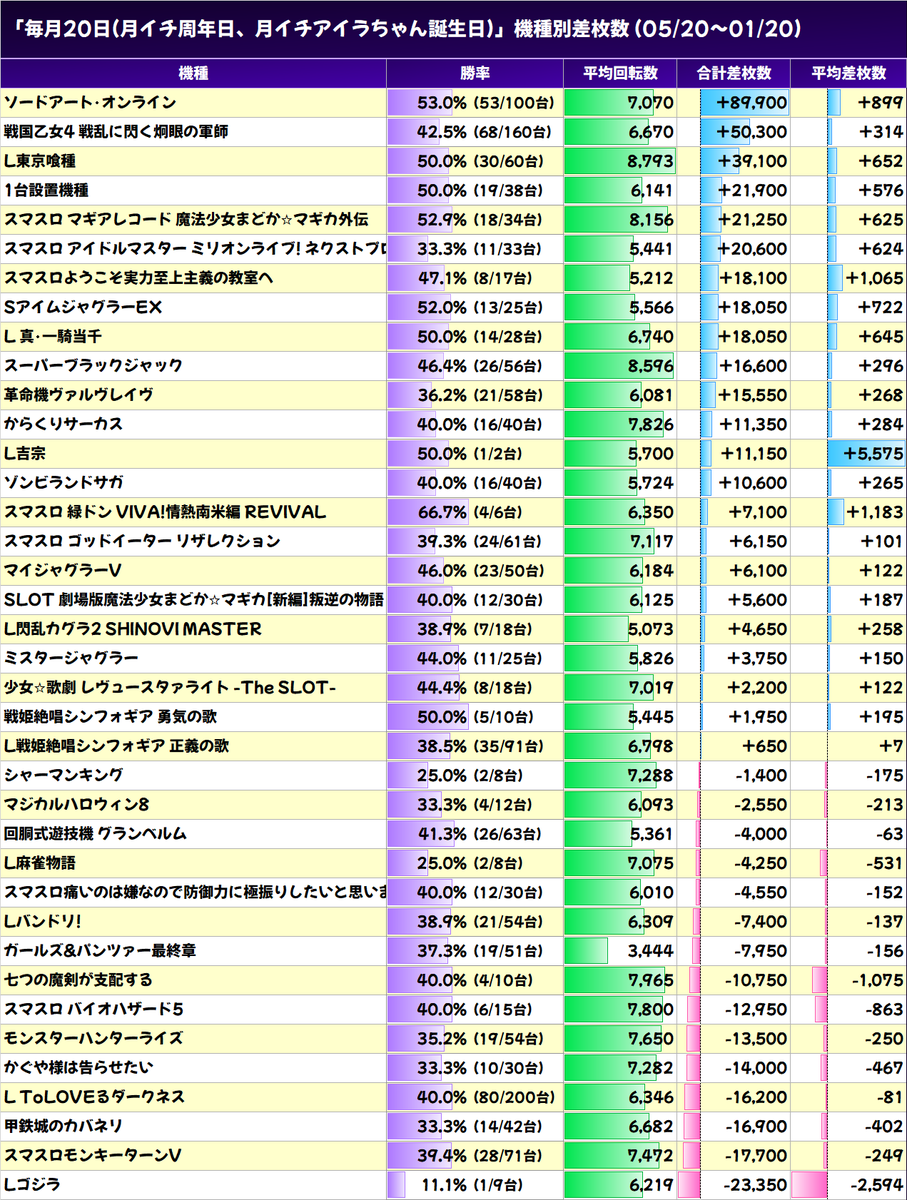The width and height of the screenshot is (907, 1200).
Task: Select the ソードアート・オンライン row name
Action: point(90,103)
